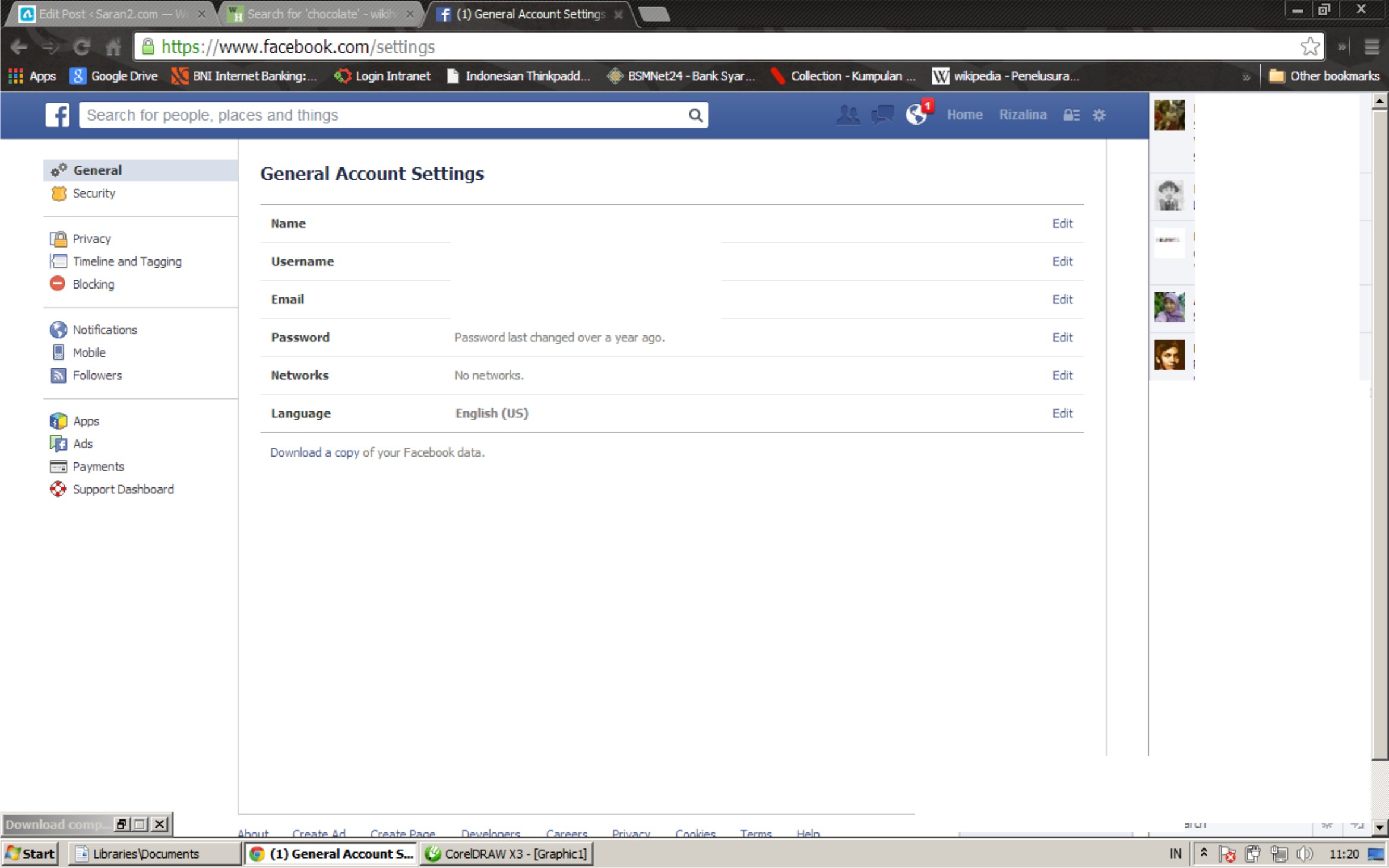Switch to the Edit Post Saran2.com tab
This screenshot has height=868, width=1389.
112,14
